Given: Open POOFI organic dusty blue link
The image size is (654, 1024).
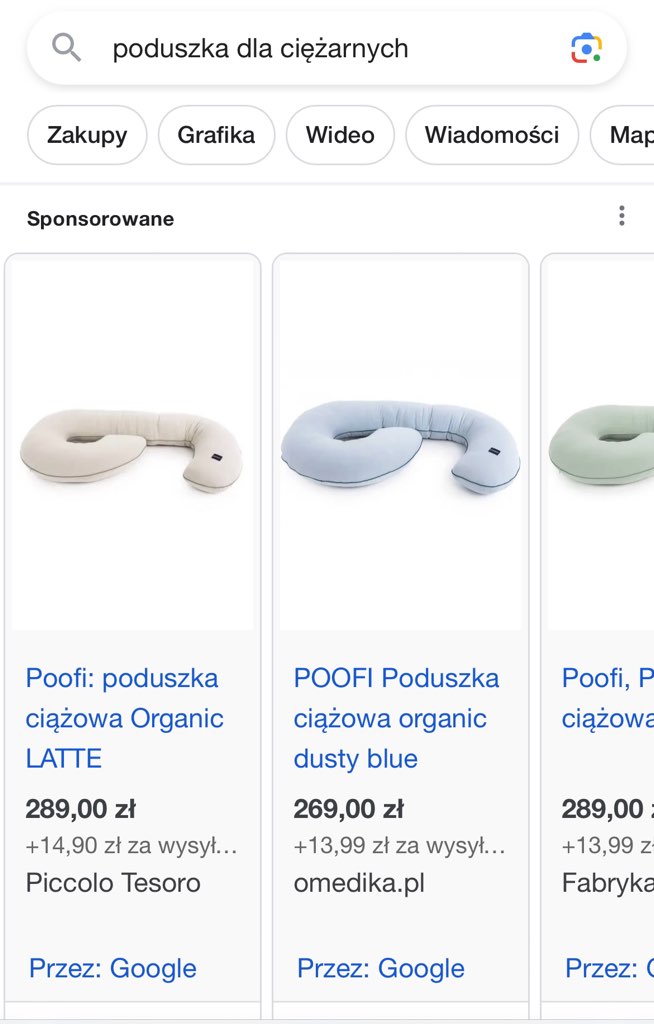Looking at the screenshot, I should click(396, 718).
